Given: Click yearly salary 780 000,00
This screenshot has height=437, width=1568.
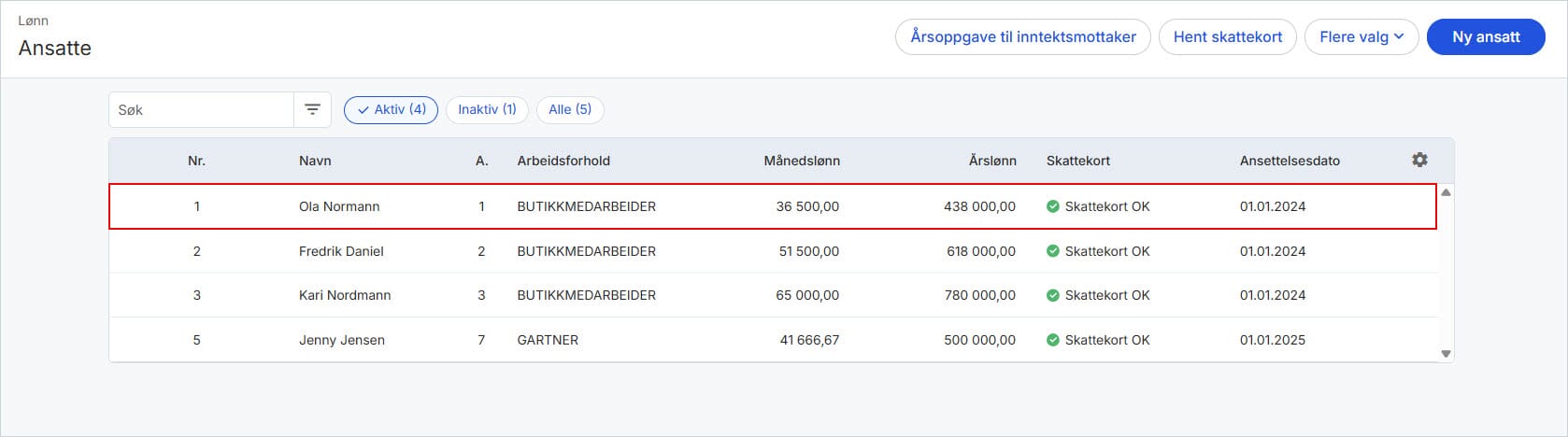Looking at the screenshot, I should pos(980,295).
